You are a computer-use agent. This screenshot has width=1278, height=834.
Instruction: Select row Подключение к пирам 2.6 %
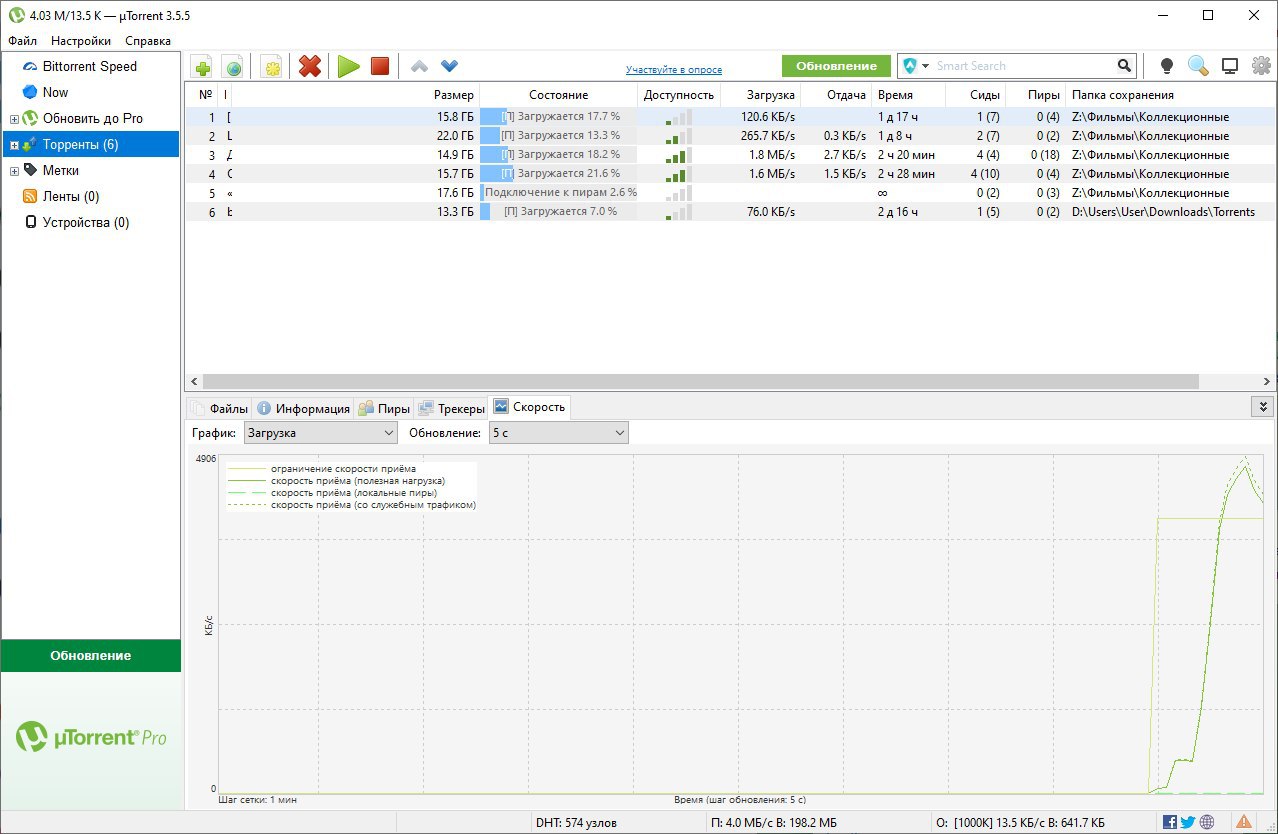tap(730, 193)
